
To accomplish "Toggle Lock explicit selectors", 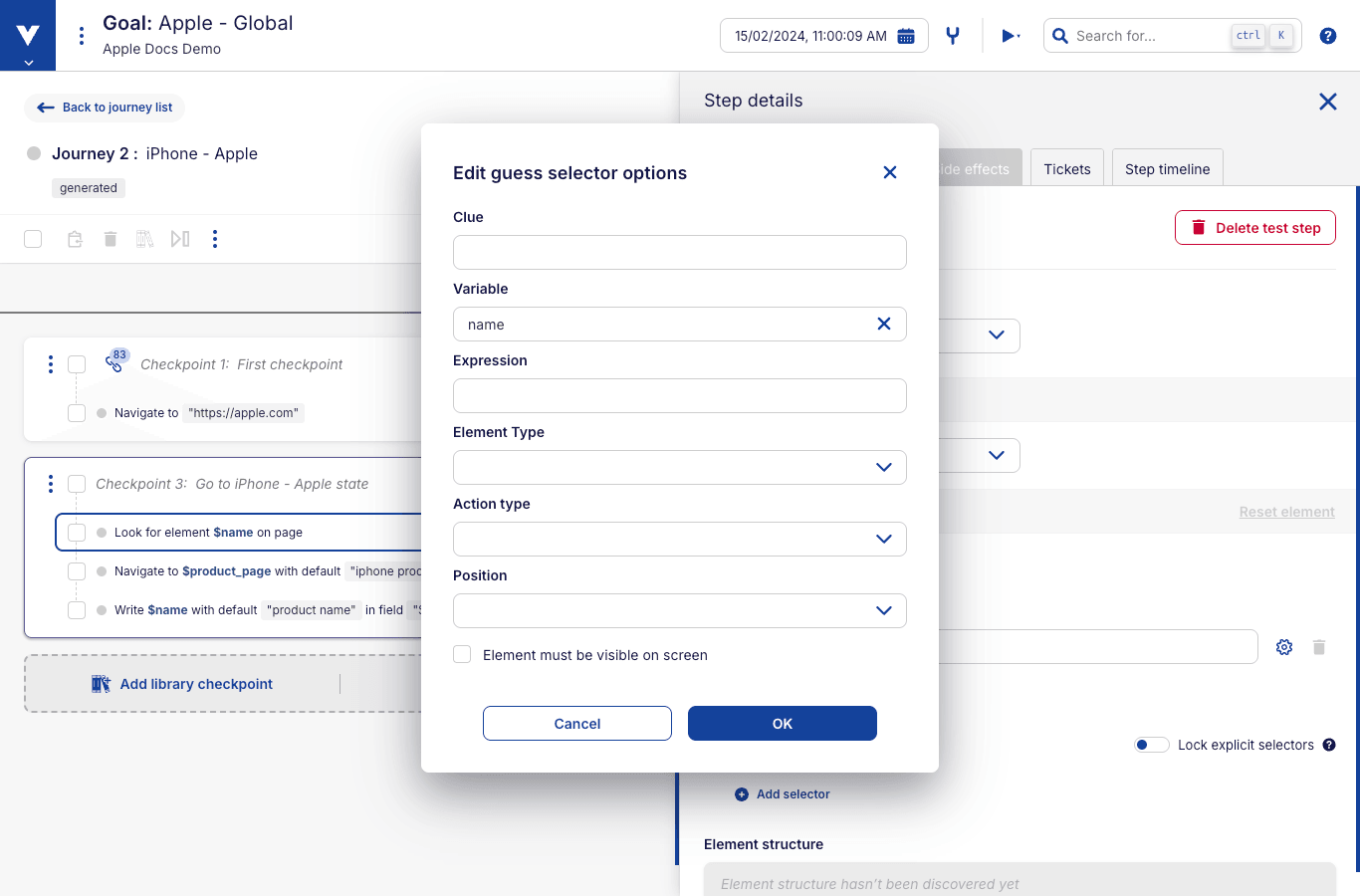I will tap(1151, 744).
